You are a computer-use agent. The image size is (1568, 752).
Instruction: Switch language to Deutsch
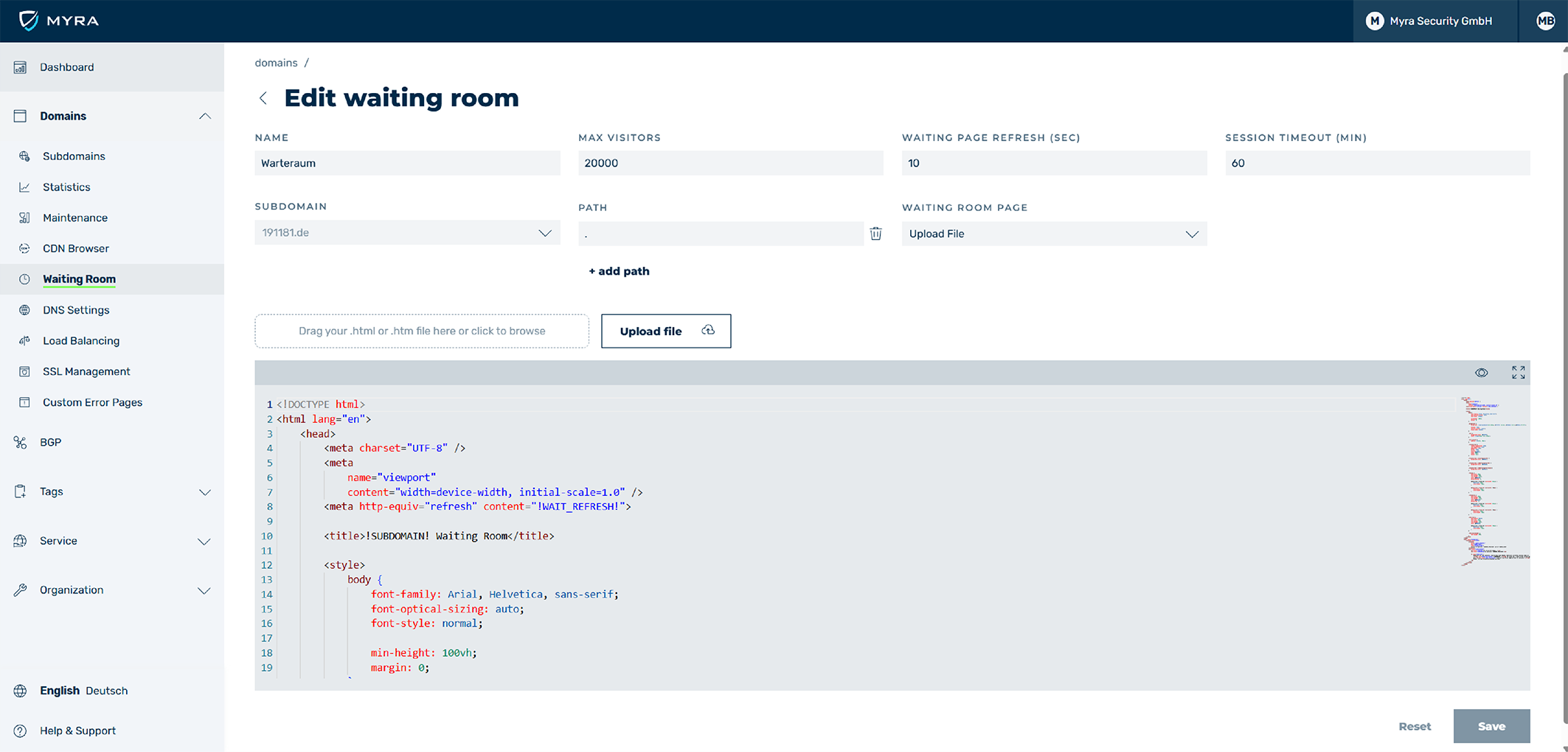click(x=106, y=691)
